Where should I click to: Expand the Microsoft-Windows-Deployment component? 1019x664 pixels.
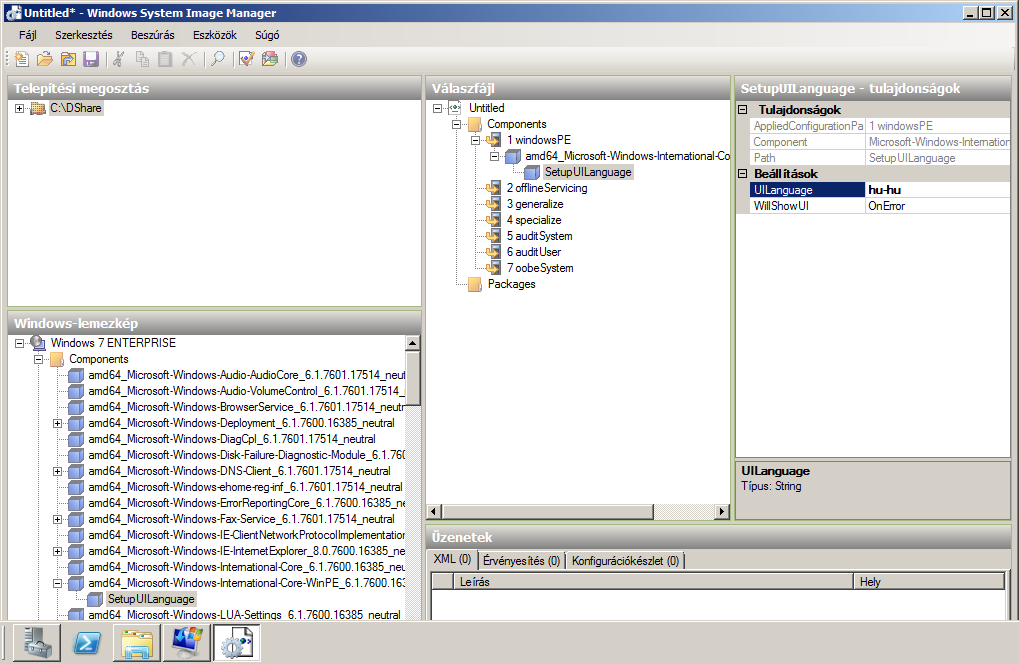[57, 423]
